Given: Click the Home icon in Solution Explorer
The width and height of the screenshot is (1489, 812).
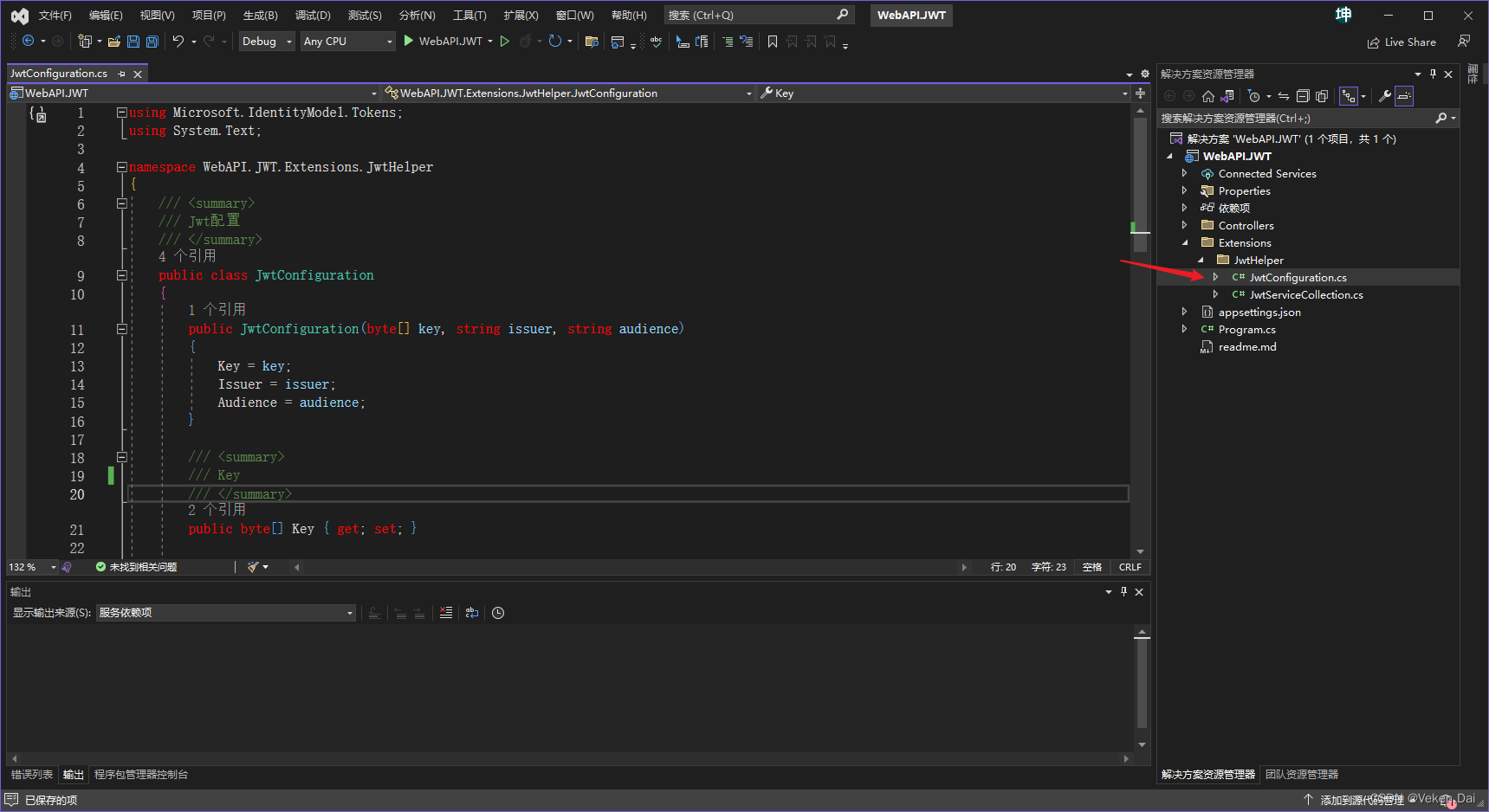Looking at the screenshot, I should point(1207,95).
